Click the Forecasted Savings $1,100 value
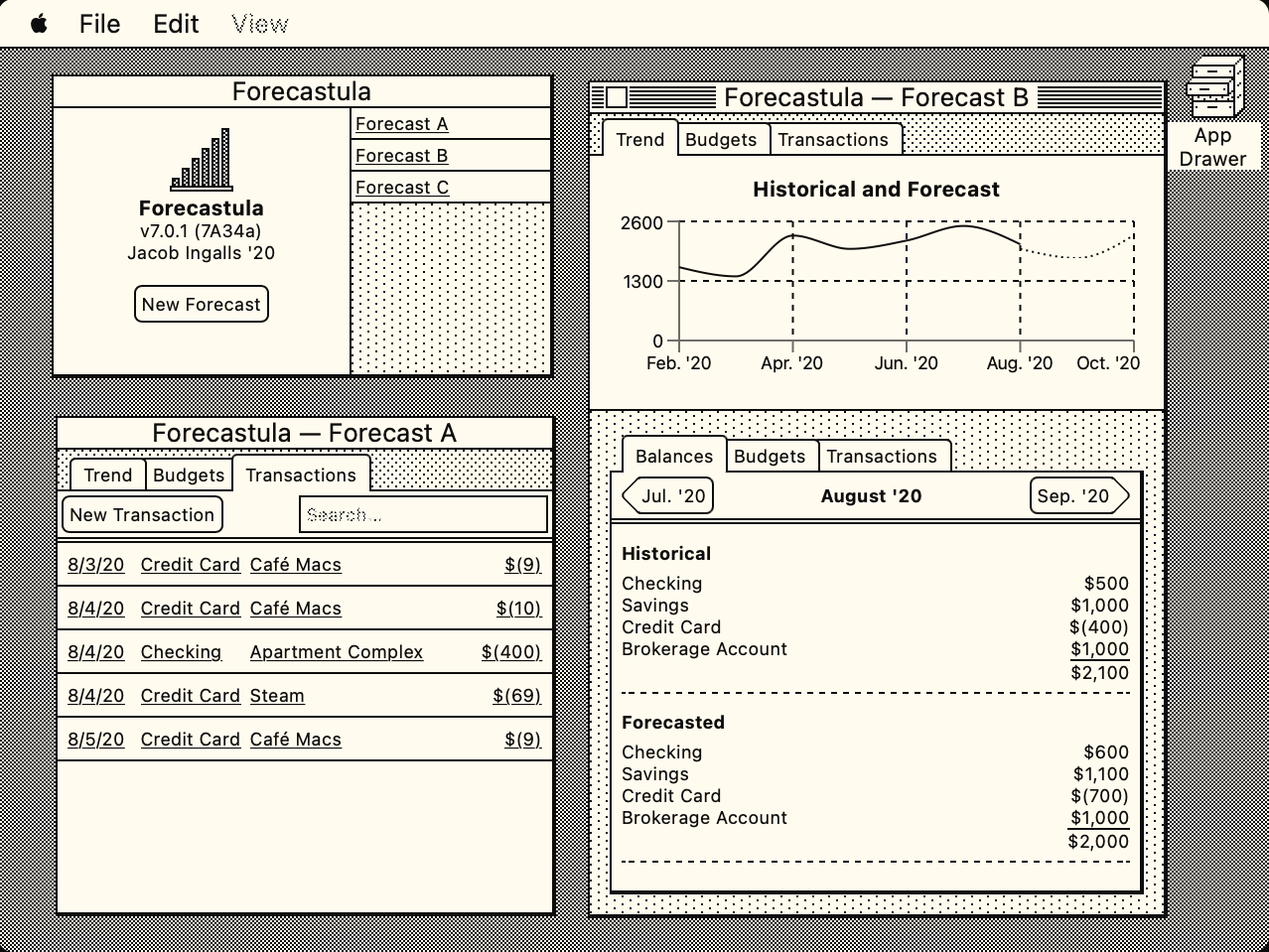The image size is (1269, 952). point(1100,774)
